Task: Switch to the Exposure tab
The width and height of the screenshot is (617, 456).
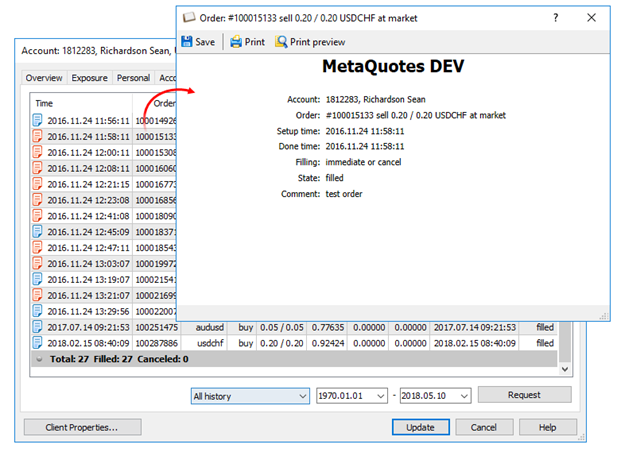Action: point(89,78)
